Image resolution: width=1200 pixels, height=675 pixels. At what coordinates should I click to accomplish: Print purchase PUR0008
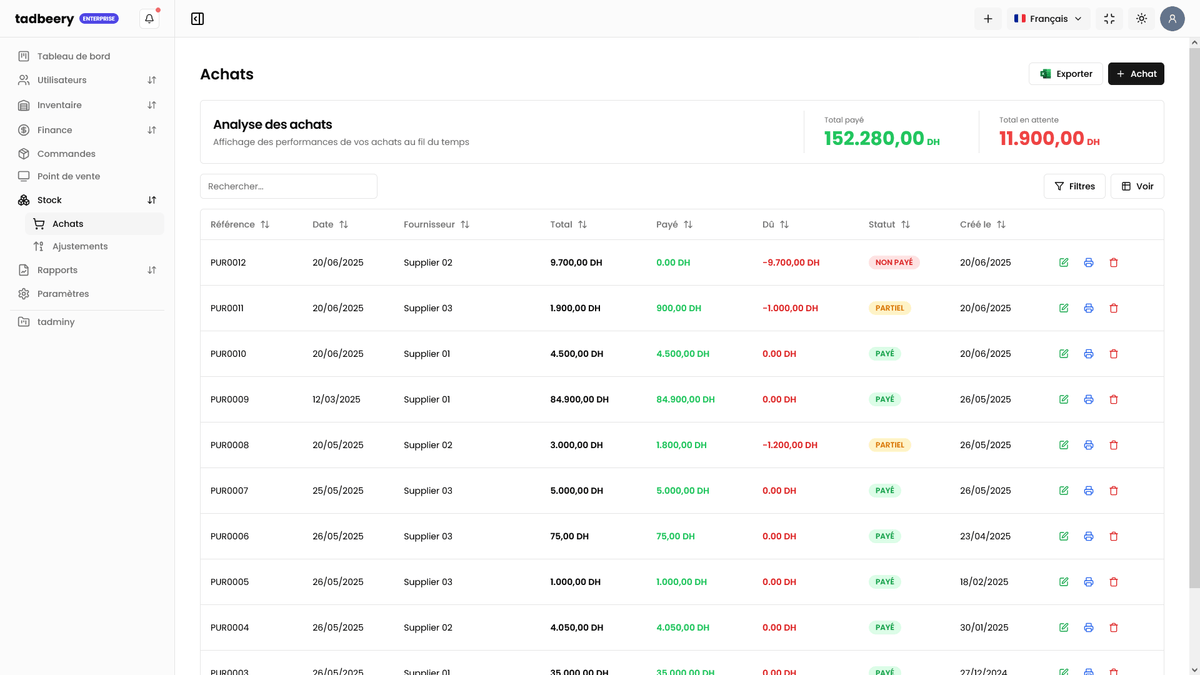(1088, 445)
